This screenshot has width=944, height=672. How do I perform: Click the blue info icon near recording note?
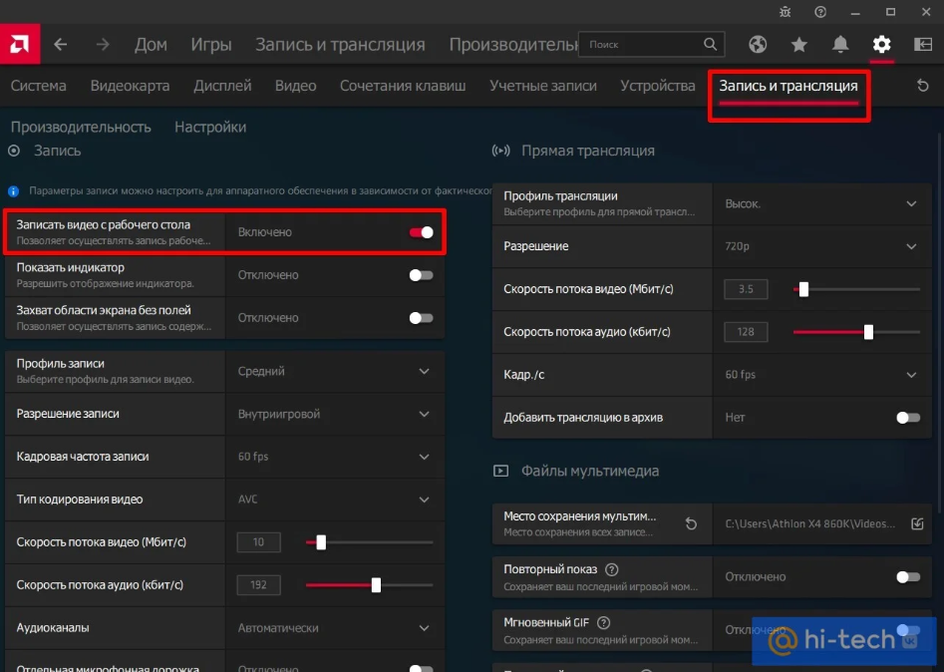click(13, 191)
